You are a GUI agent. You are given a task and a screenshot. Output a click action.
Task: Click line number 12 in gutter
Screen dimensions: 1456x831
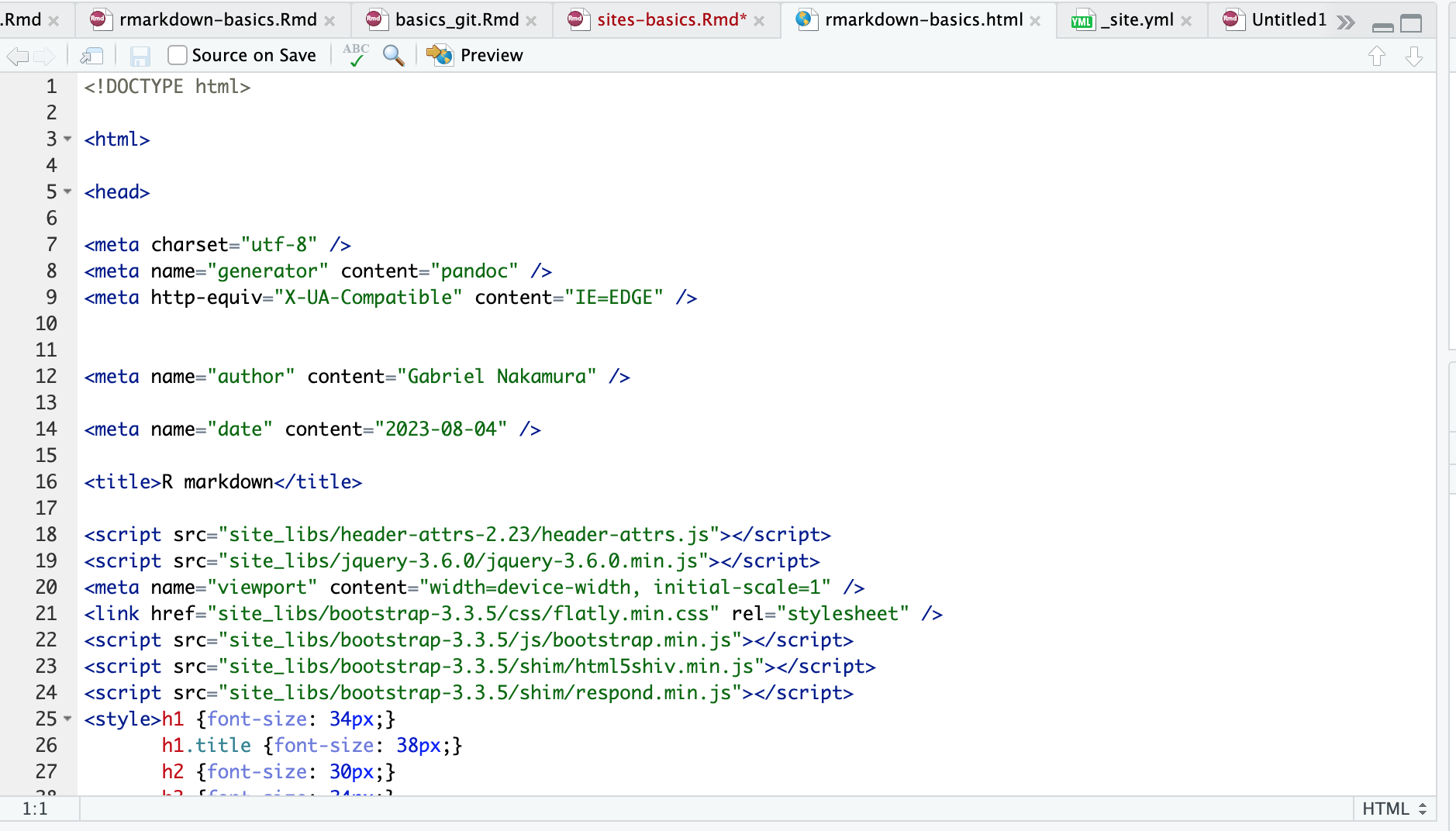[x=47, y=377]
